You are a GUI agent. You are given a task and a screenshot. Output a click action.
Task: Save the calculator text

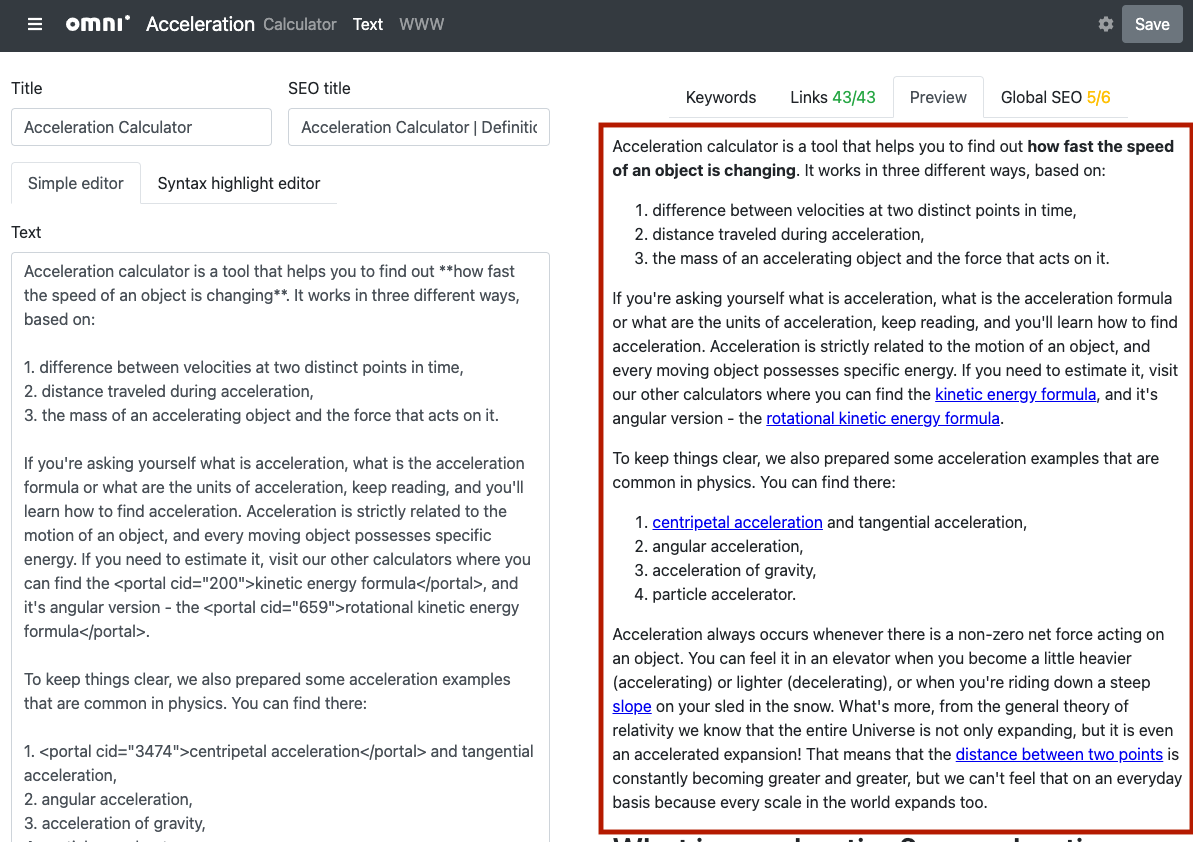coord(1152,24)
